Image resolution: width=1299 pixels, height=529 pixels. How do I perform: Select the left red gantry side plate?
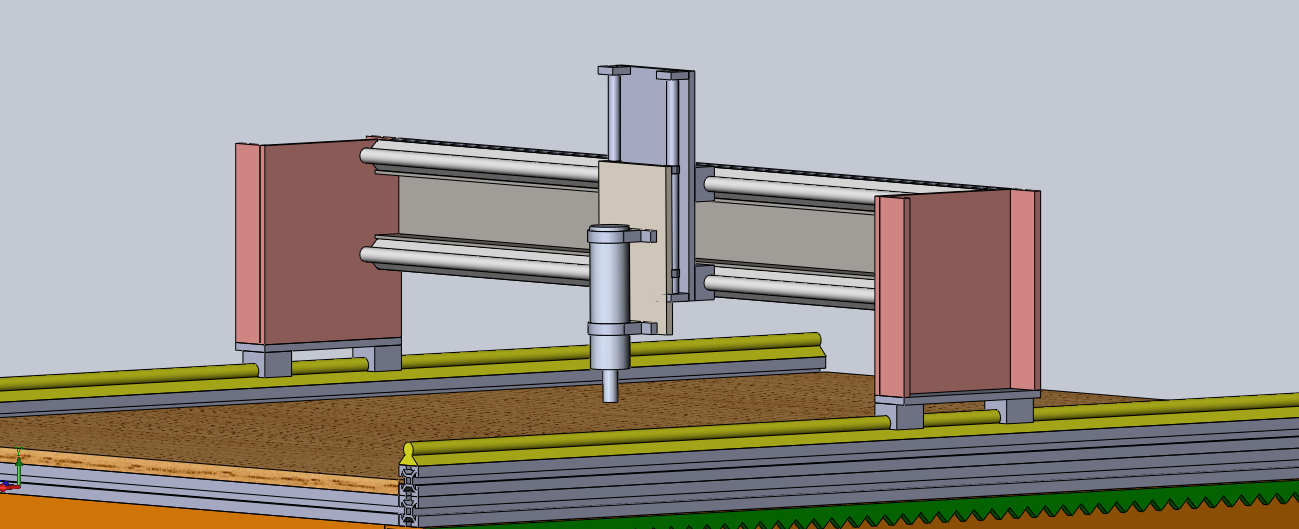coord(318,243)
